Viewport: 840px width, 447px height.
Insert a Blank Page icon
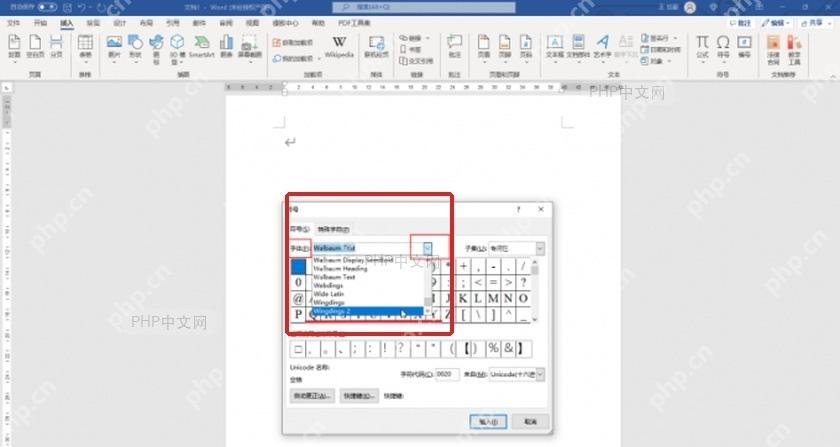pos(35,46)
